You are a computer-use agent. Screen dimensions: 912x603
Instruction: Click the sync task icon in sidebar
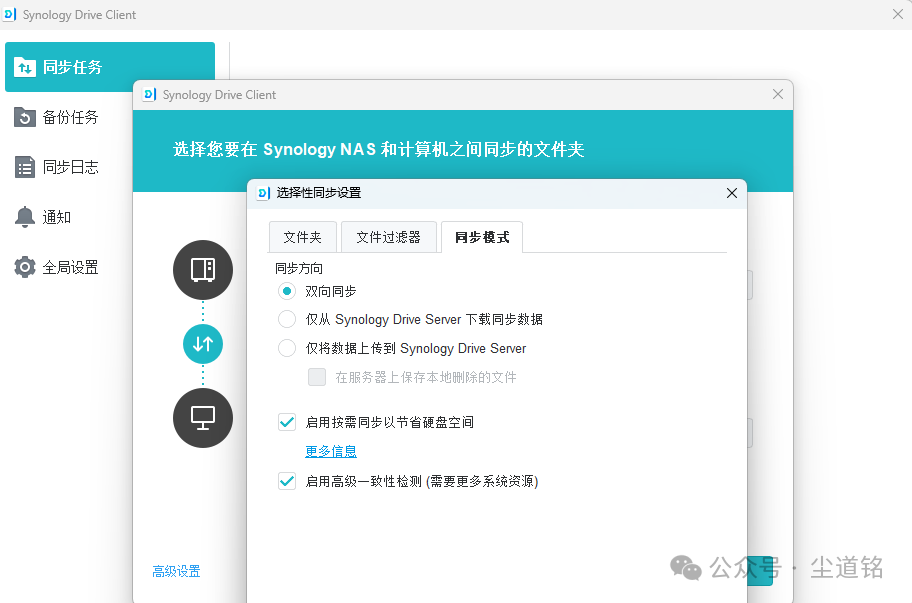[25, 68]
